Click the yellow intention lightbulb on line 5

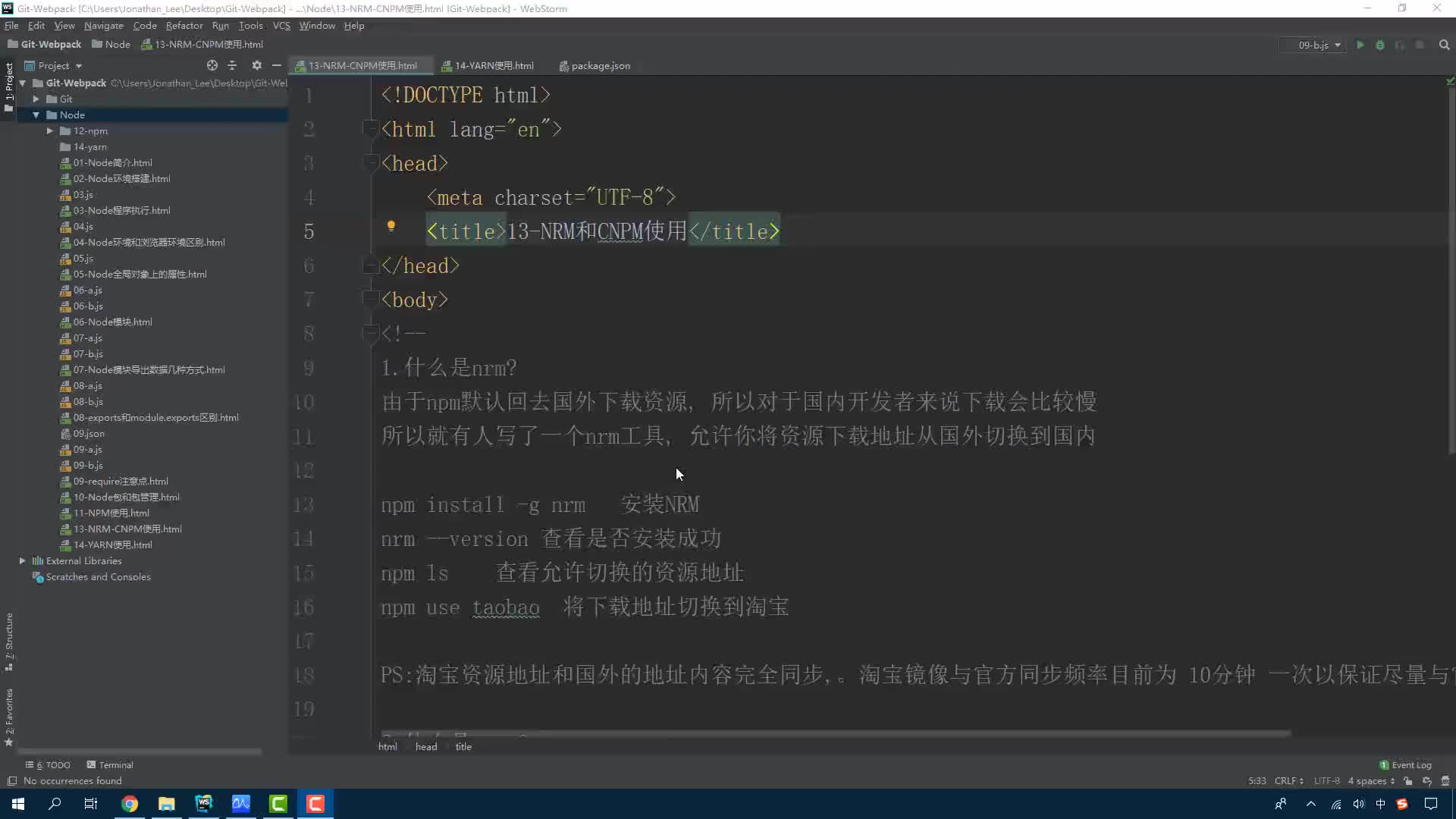coord(391,226)
